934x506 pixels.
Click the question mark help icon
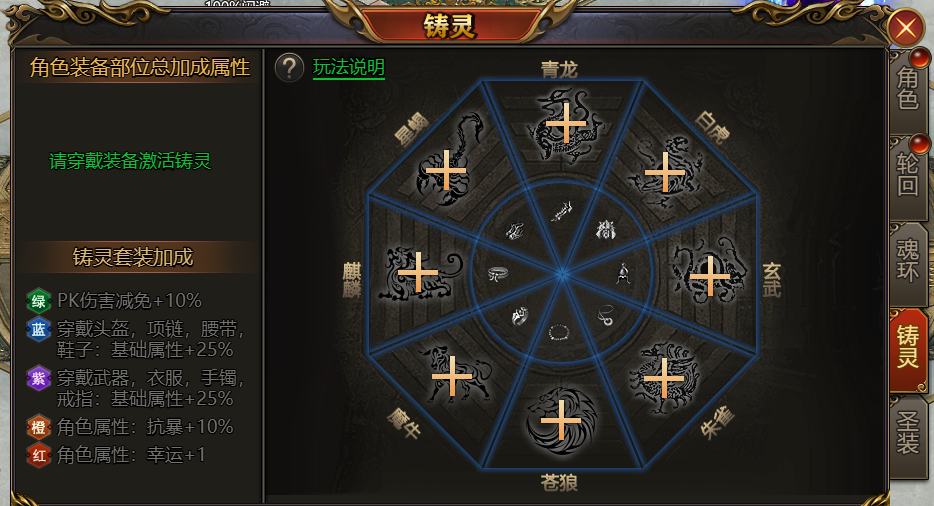coord(289,68)
